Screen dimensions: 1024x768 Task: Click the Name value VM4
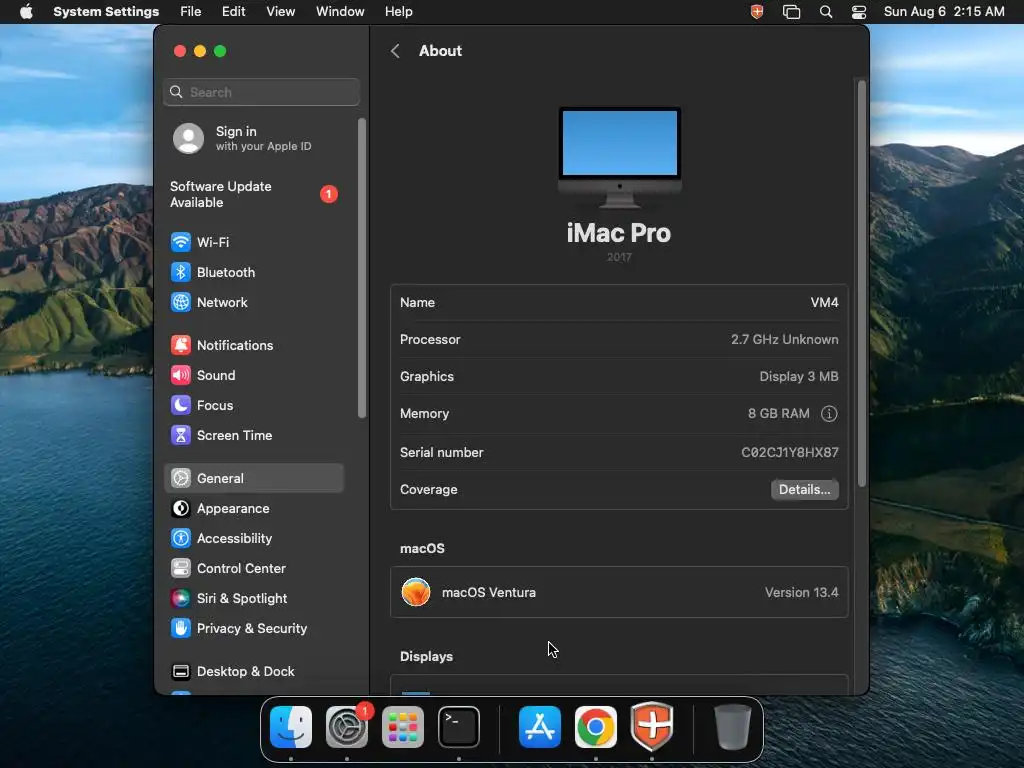(x=824, y=302)
